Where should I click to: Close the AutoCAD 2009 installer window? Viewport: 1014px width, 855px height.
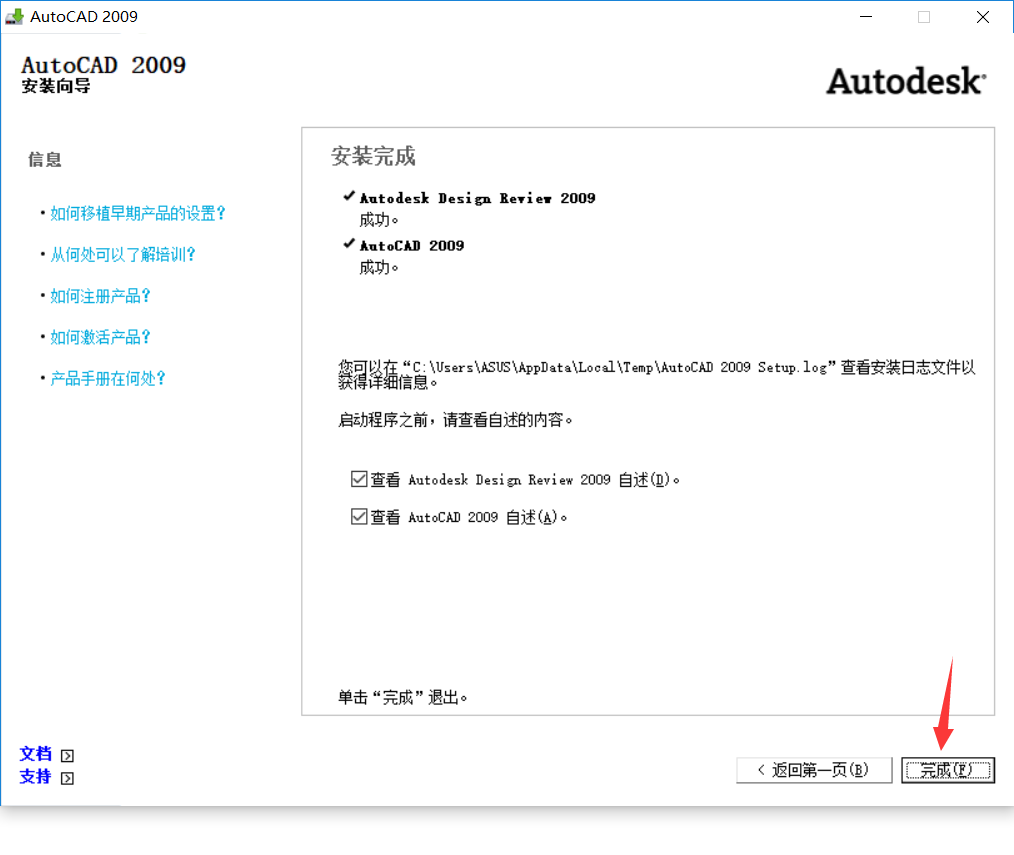point(984,17)
